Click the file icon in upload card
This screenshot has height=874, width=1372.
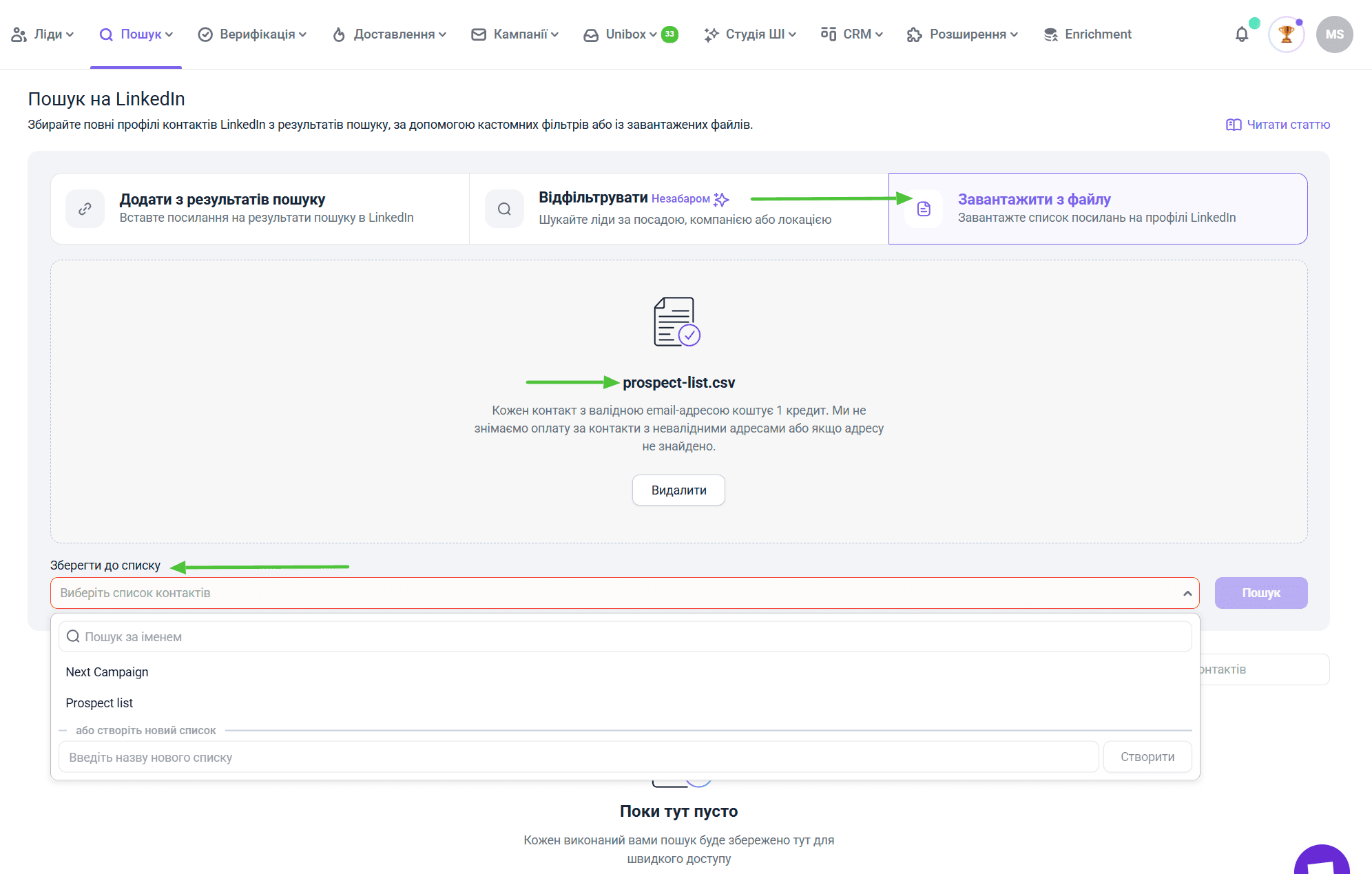pyautogui.click(x=924, y=209)
